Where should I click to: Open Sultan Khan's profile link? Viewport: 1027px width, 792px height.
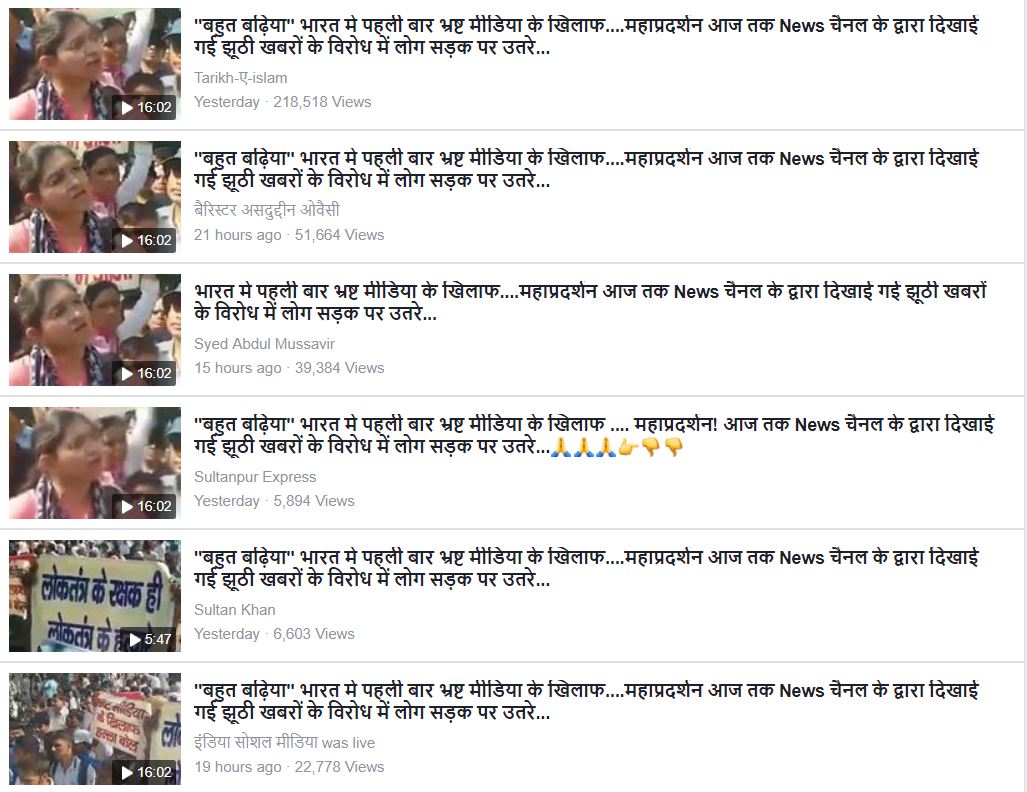(234, 610)
